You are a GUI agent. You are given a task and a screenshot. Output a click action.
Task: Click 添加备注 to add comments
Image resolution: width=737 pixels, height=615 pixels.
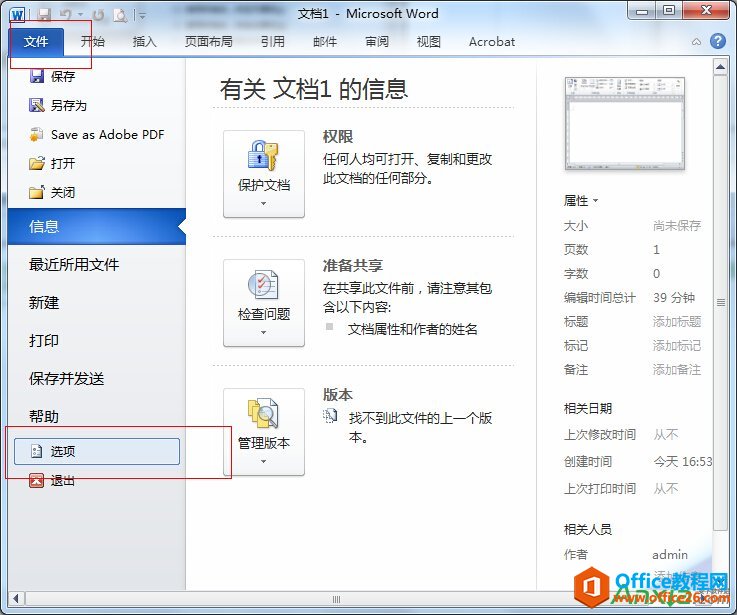coord(677,370)
